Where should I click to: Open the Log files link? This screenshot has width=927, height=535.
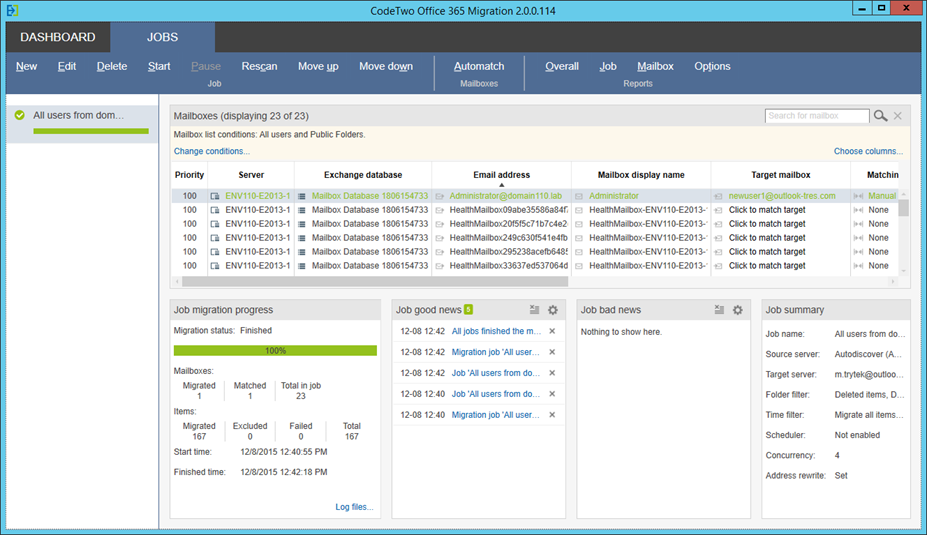(x=354, y=507)
